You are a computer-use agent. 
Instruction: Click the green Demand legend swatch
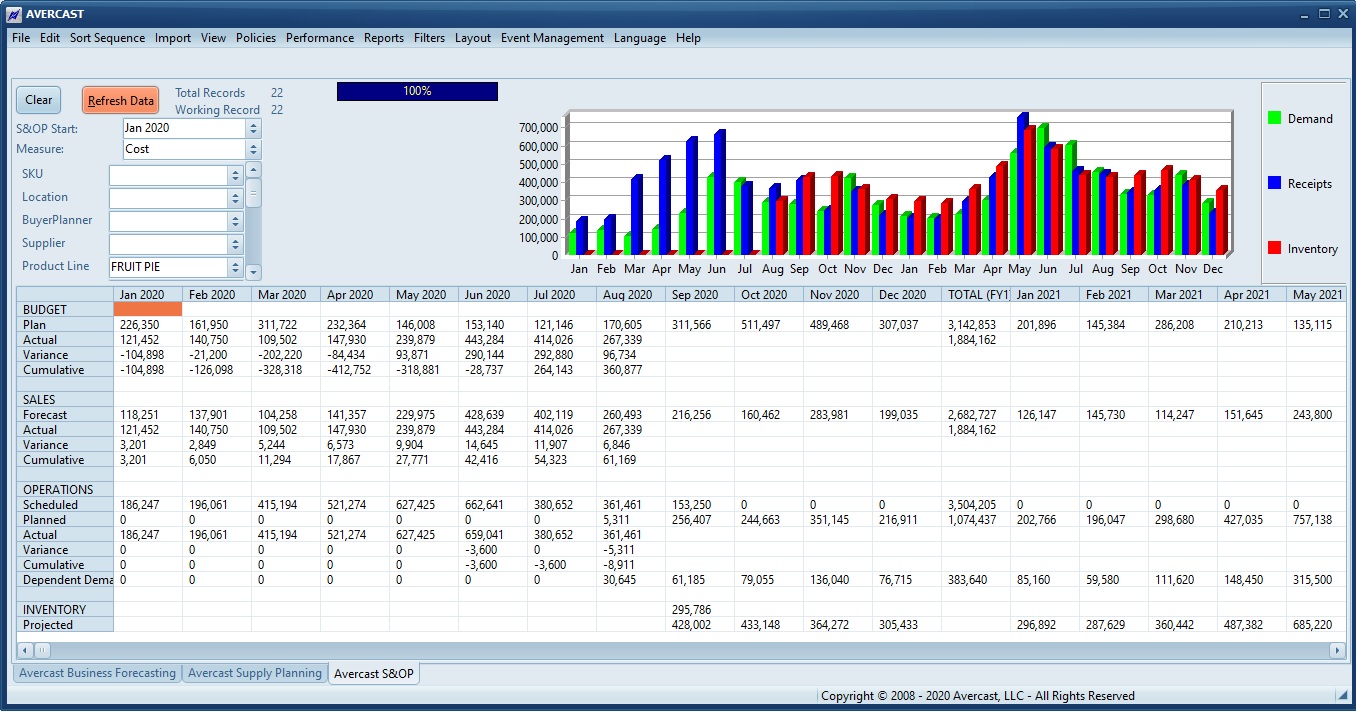pyautogui.click(x=1274, y=118)
